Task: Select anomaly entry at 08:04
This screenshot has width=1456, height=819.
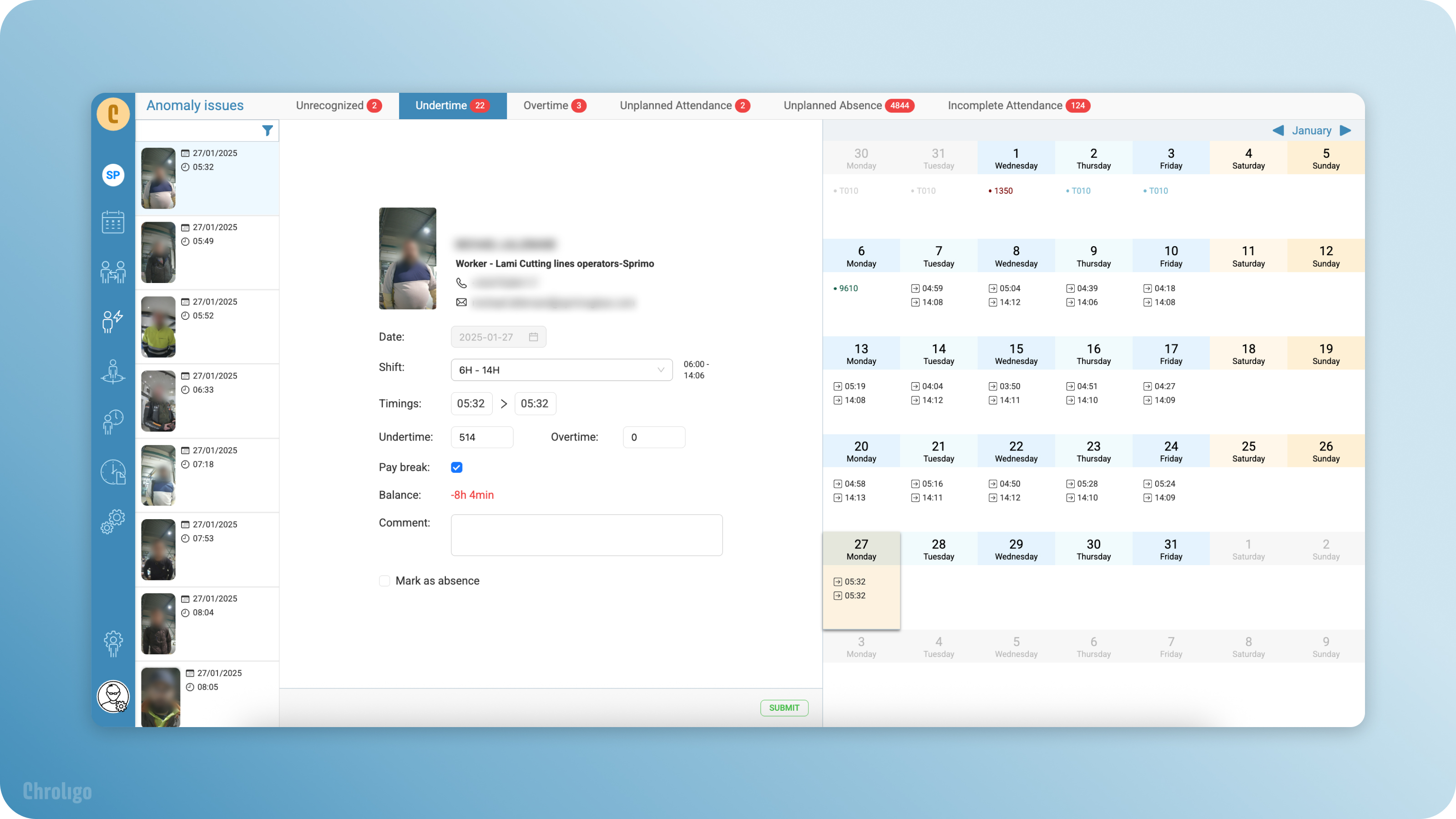Action: click(x=207, y=624)
